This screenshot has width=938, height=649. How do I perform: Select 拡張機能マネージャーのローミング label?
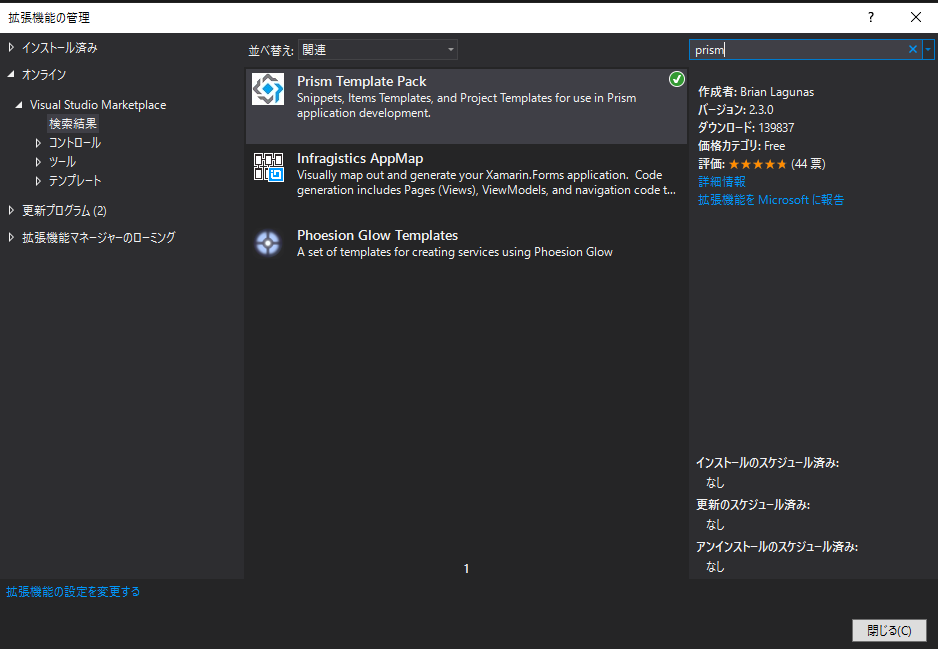click(x=99, y=237)
